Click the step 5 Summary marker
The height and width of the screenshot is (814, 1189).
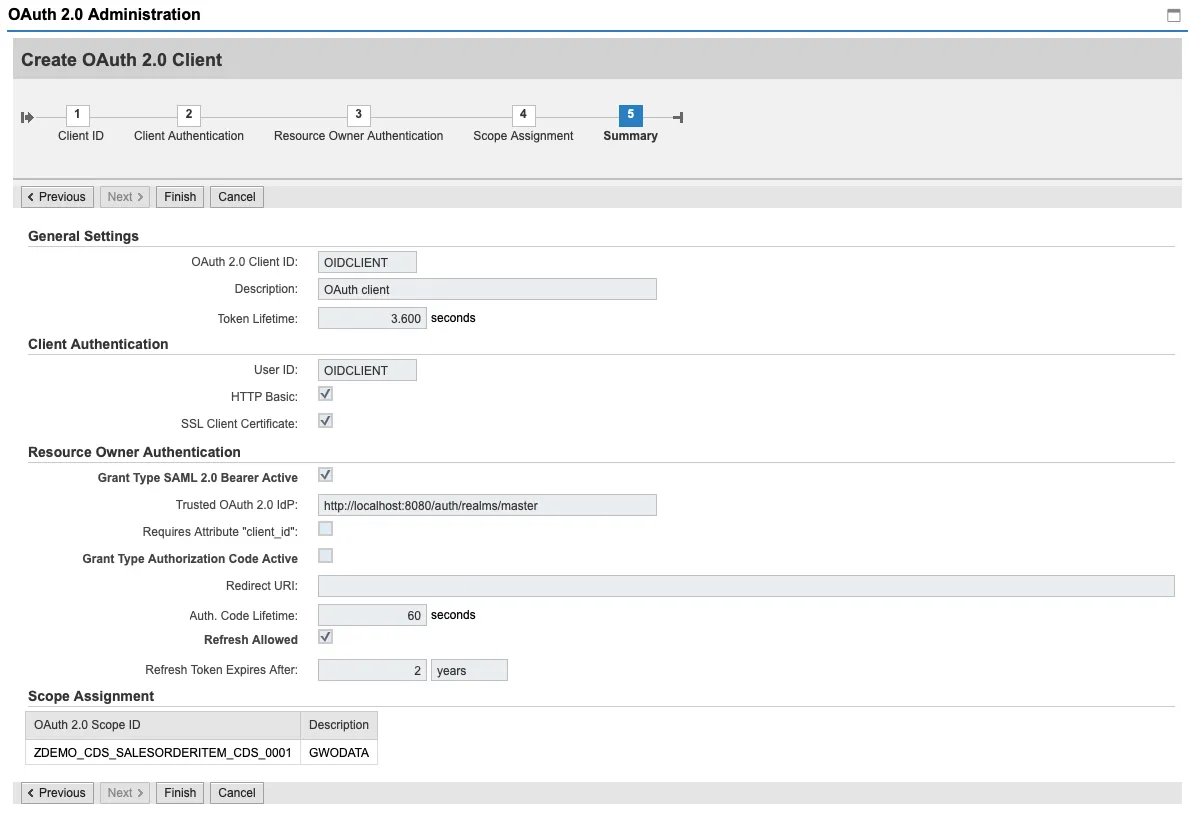pyautogui.click(x=630, y=115)
